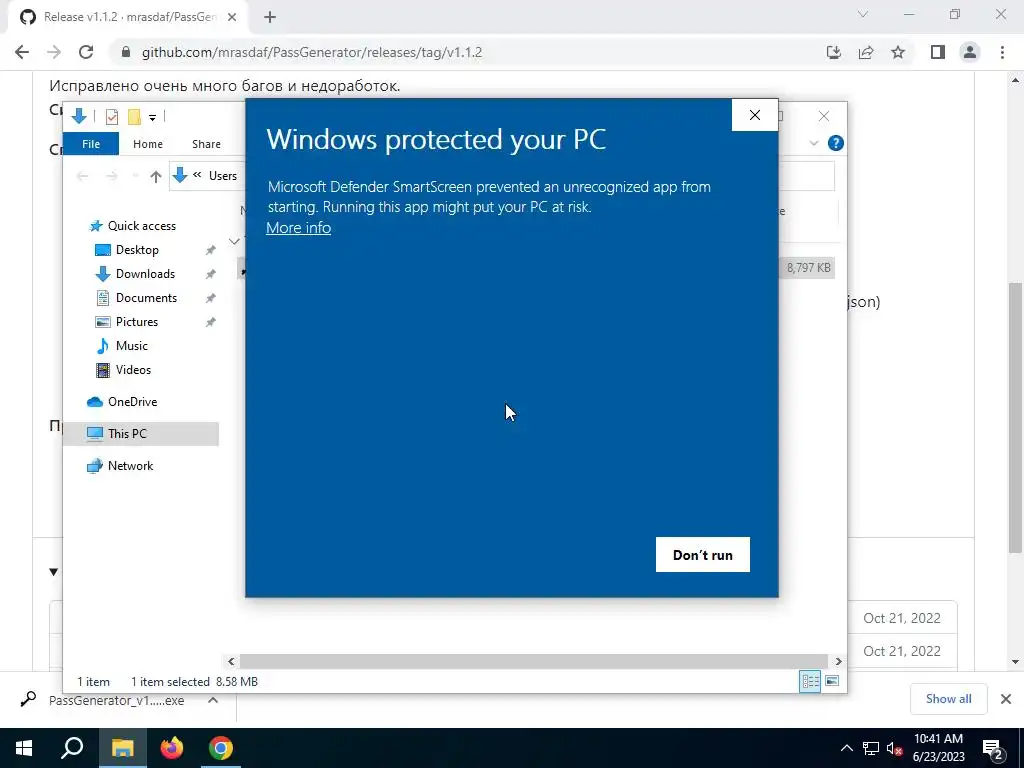Click the Up arrow in Explorer navigation
The width and height of the screenshot is (1024, 768).
pyautogui.click(x=155, y=176)
